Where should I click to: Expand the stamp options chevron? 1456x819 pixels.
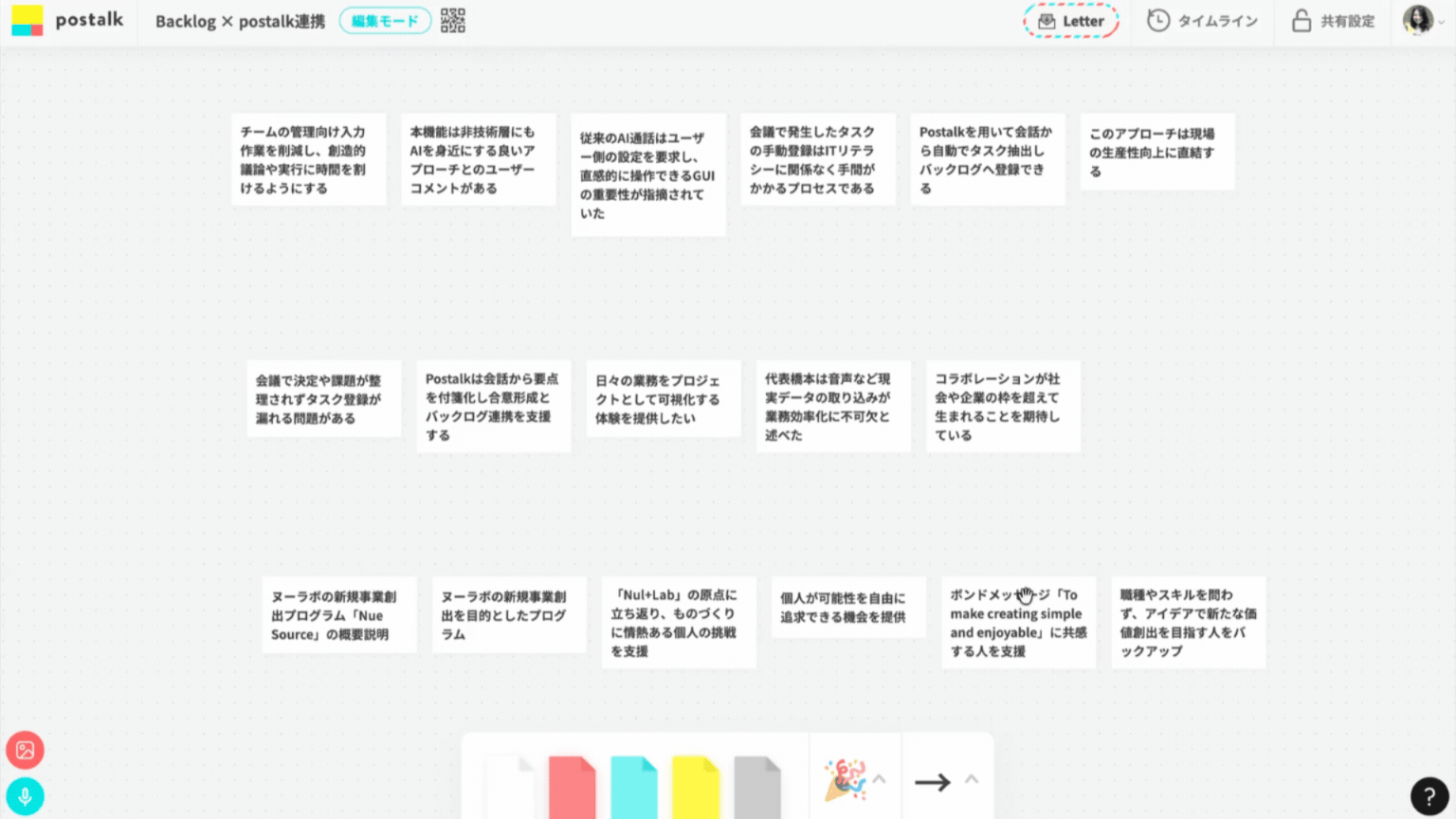(x=880, y=779)
